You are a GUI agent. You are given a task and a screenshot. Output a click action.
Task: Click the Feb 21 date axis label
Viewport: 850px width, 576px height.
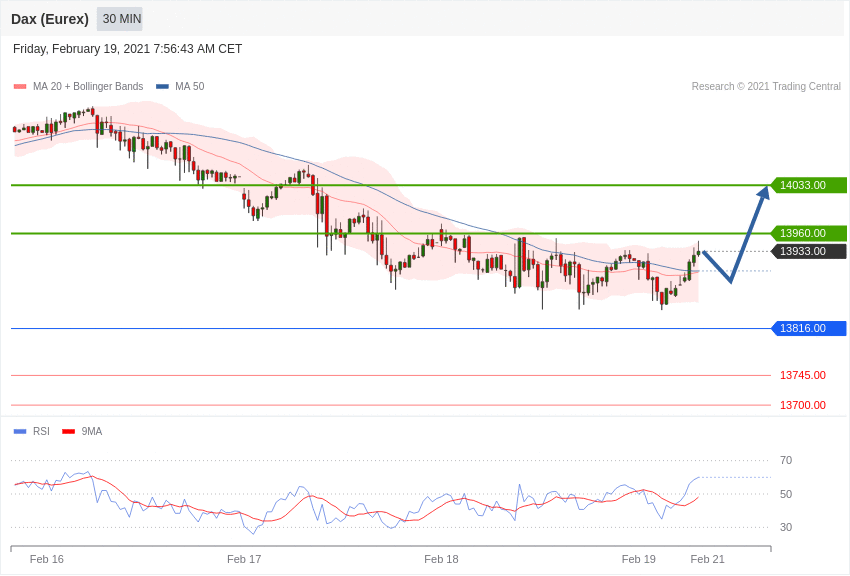tap(707, 559)
